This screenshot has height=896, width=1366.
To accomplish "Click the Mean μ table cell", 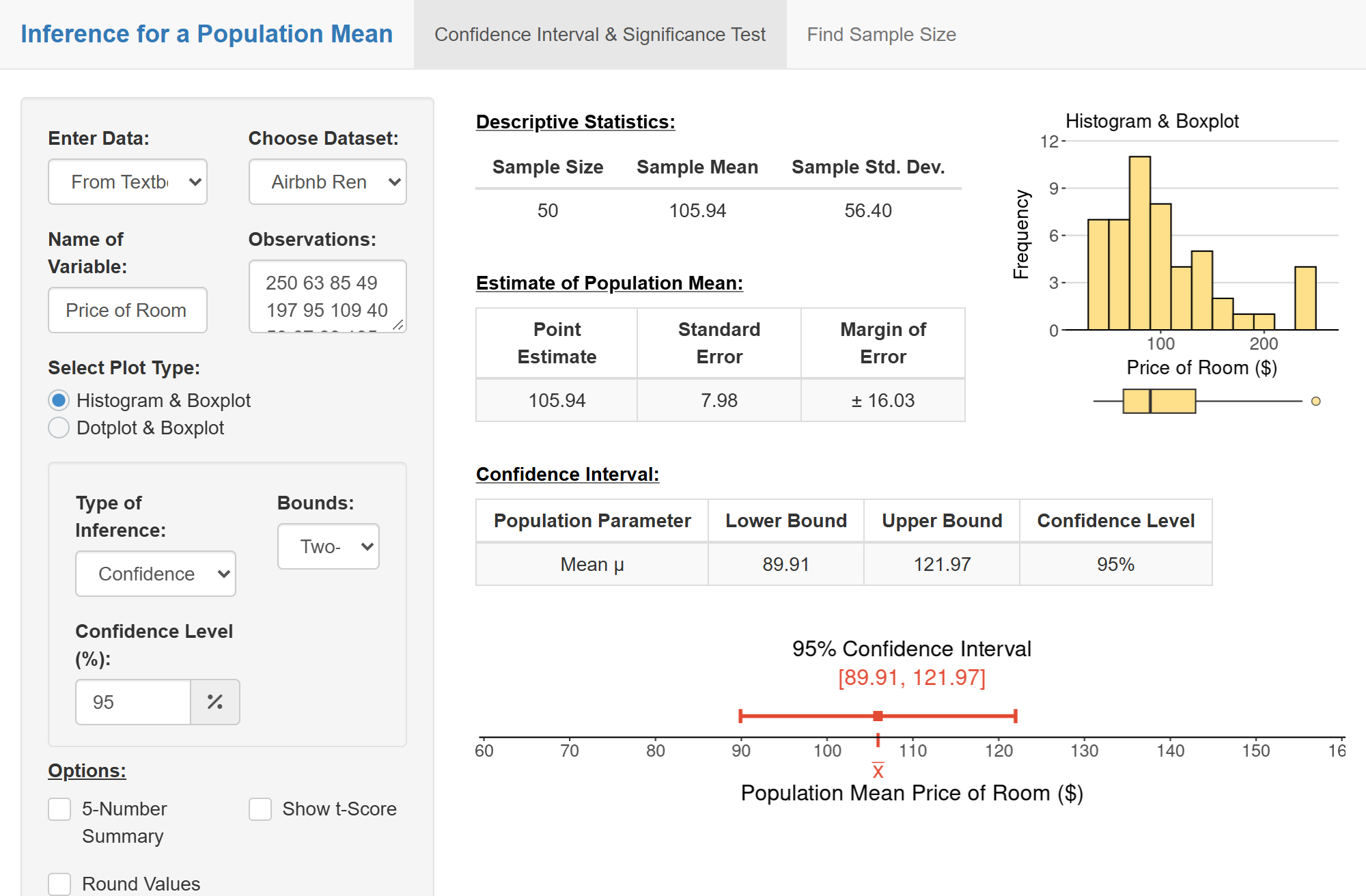I will click(592, 564).
